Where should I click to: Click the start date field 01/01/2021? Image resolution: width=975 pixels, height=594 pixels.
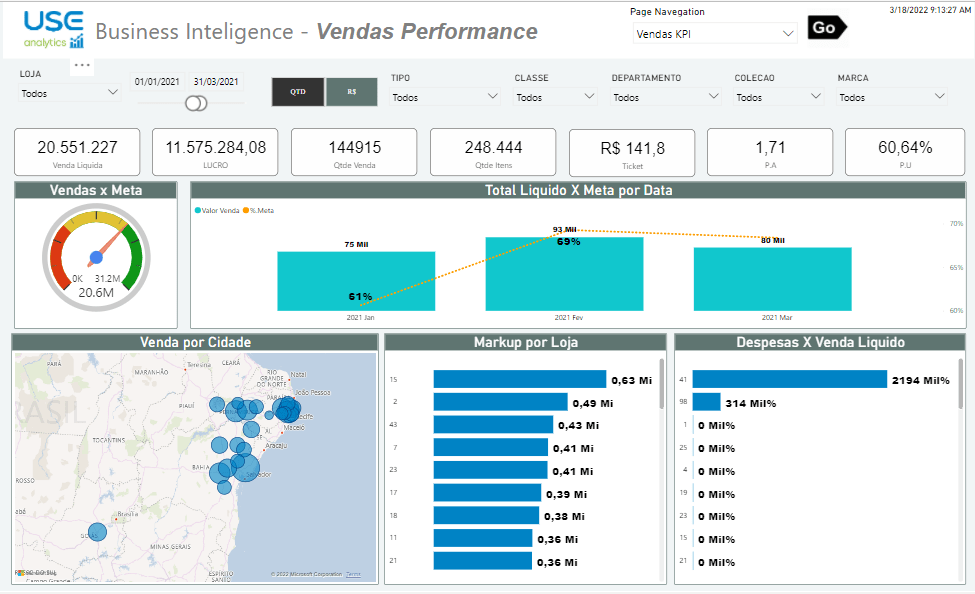click(x=157, y=82)
